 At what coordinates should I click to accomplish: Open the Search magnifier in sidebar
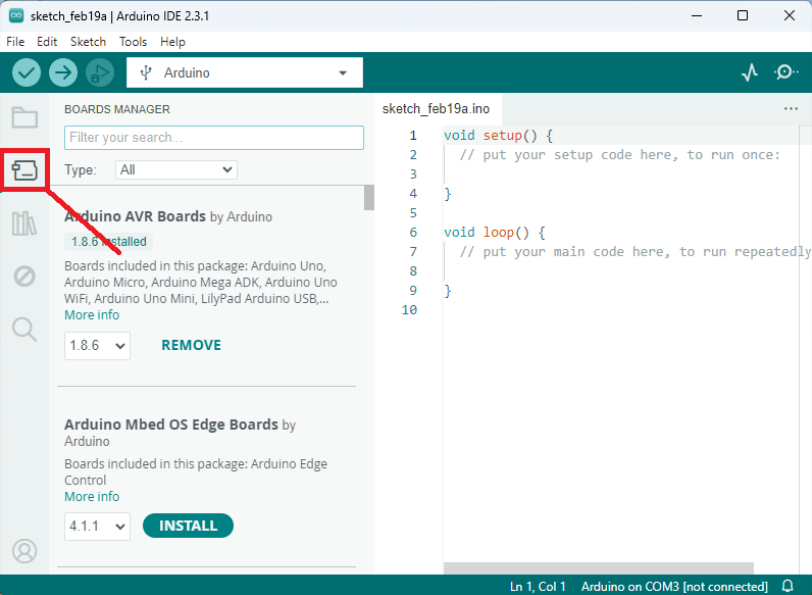[25, 329]
